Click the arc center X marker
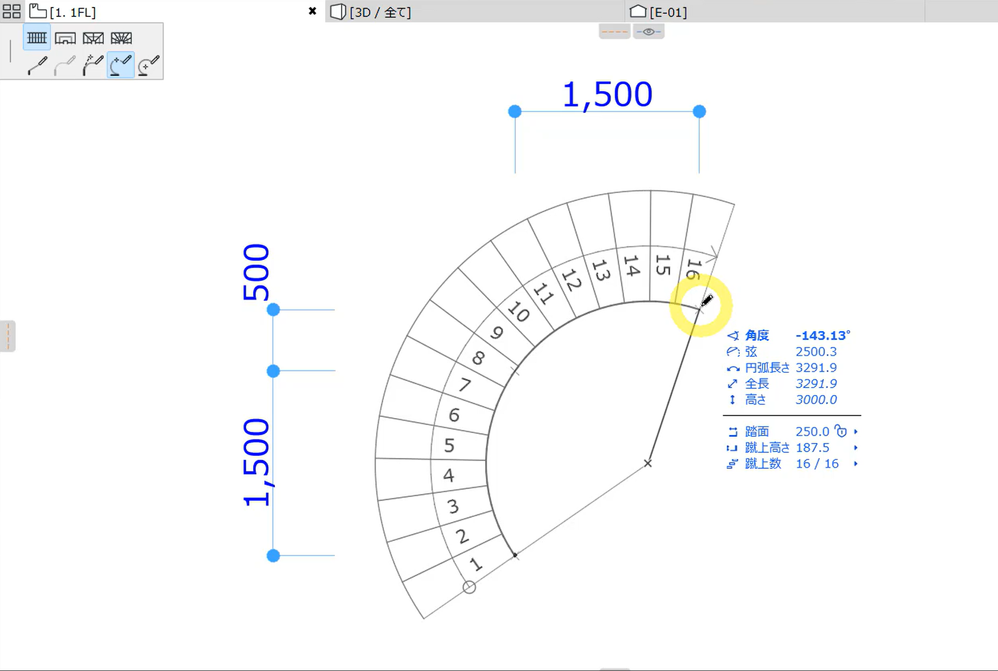 tap(647, 463)
